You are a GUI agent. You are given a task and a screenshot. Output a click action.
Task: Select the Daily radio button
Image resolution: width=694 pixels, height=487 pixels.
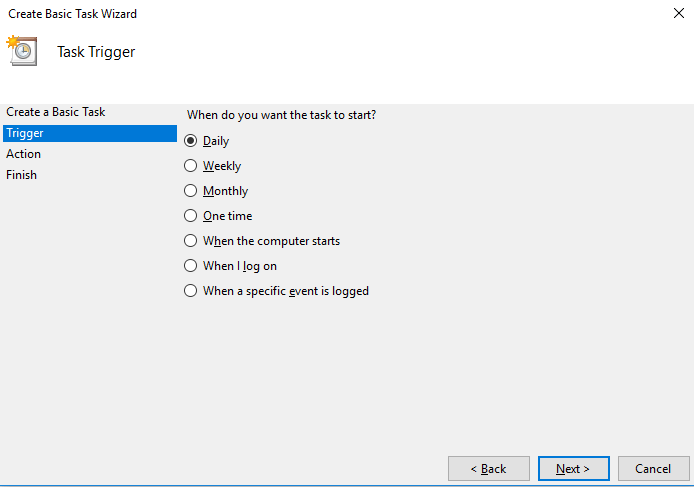(191, 141)
